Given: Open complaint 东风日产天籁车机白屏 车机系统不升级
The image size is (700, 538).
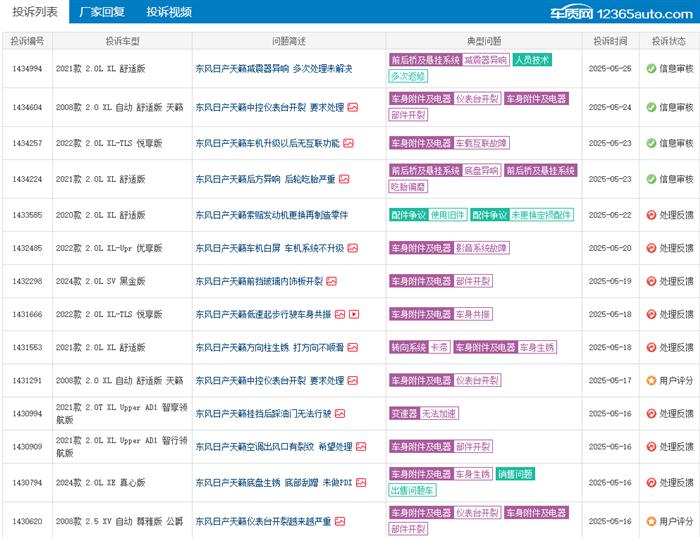Looking at the screenshot, I should coord(270,248).
